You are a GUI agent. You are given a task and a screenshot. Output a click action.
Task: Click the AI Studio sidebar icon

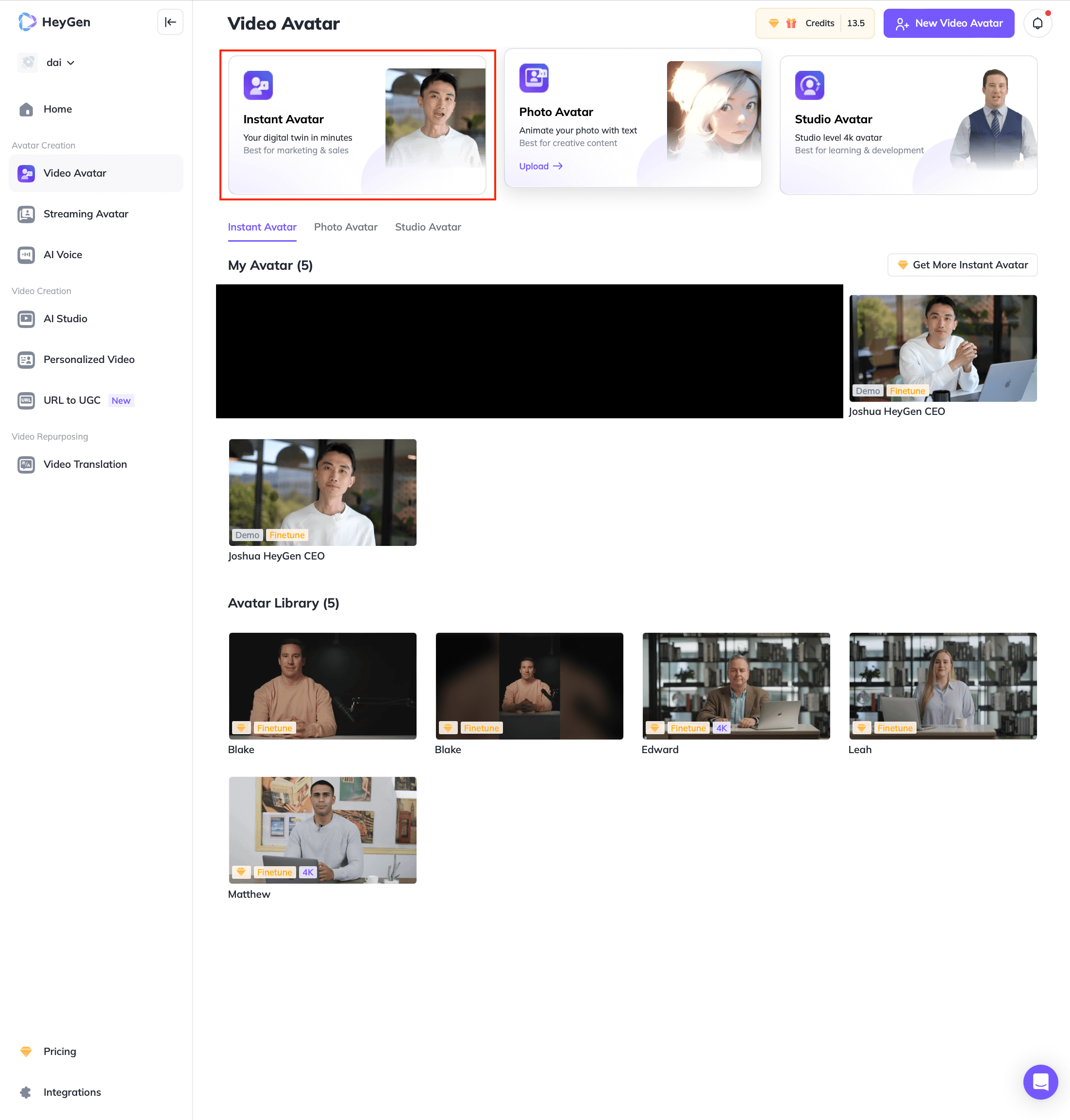[x=26, y=319]
